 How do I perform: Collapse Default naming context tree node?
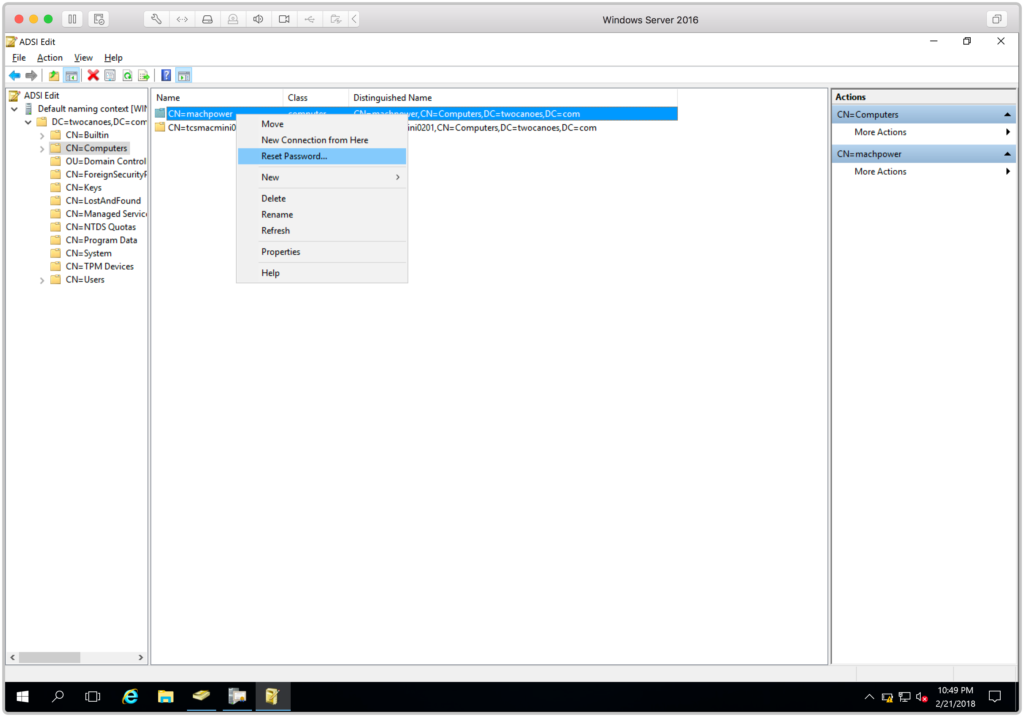click(x=14, y=109)
